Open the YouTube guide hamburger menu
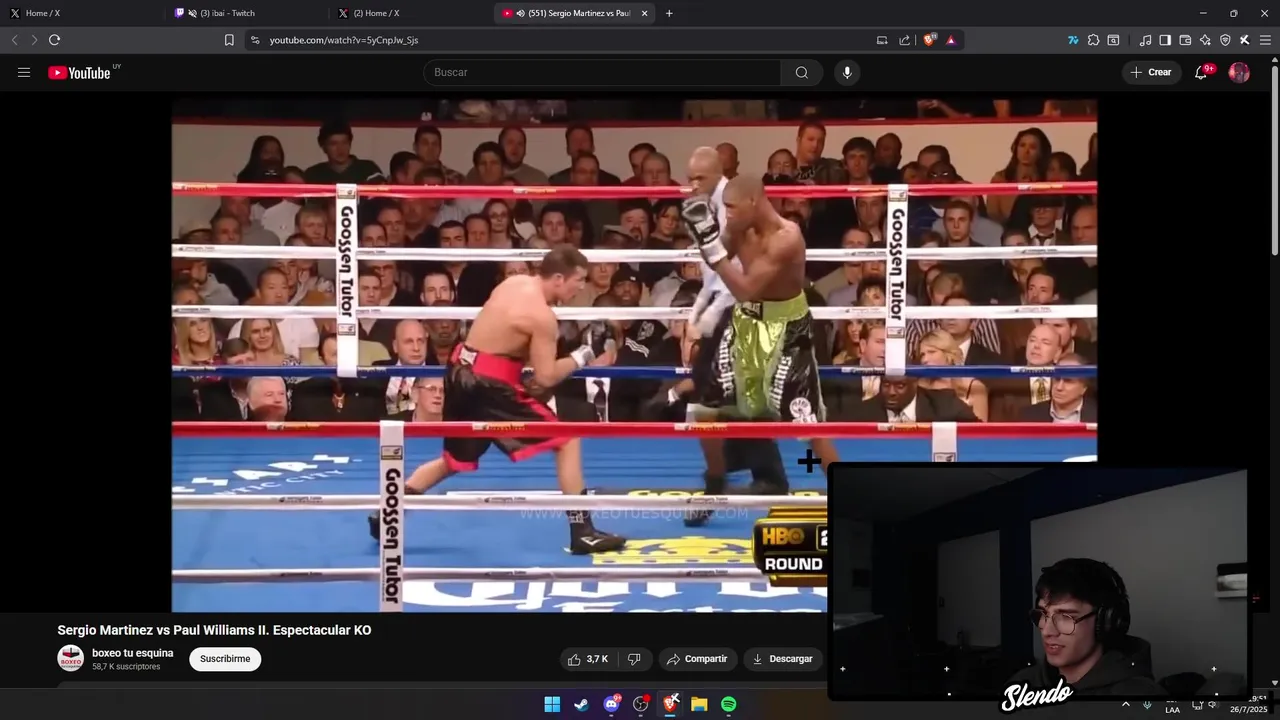Screen dimensions: 1280x720 click(24, 72)
